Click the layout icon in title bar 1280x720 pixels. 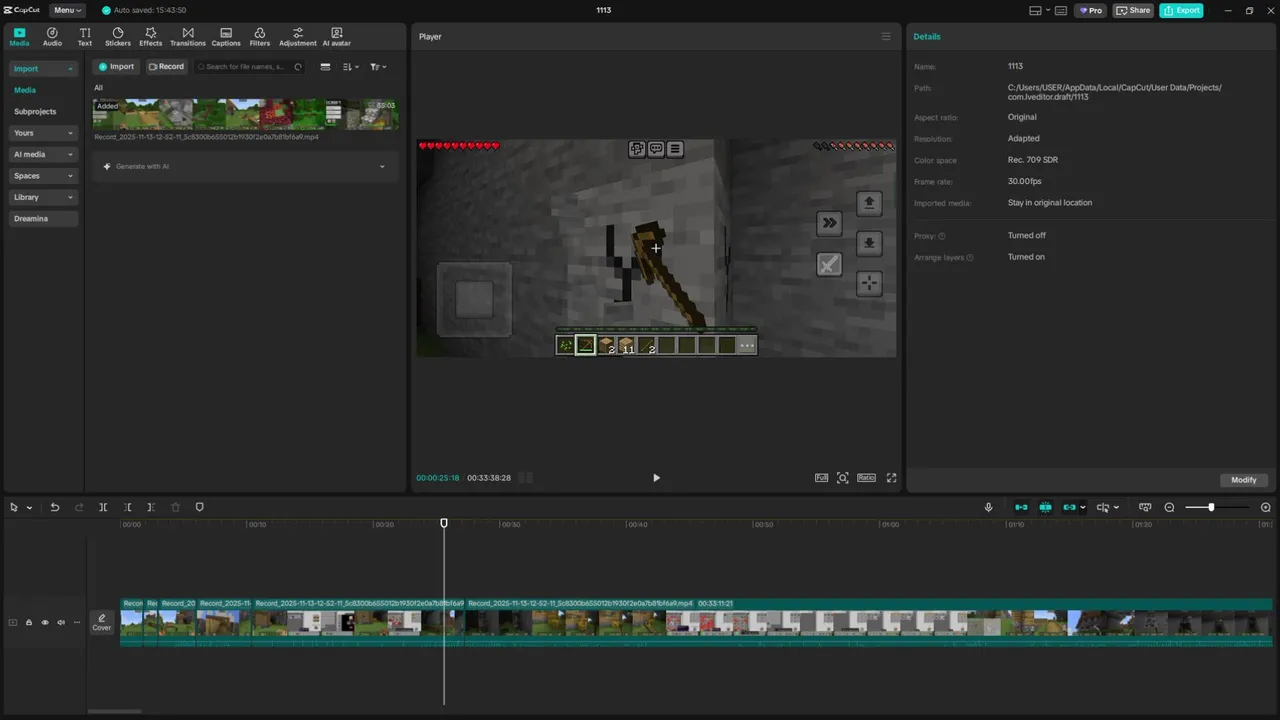1035,10
